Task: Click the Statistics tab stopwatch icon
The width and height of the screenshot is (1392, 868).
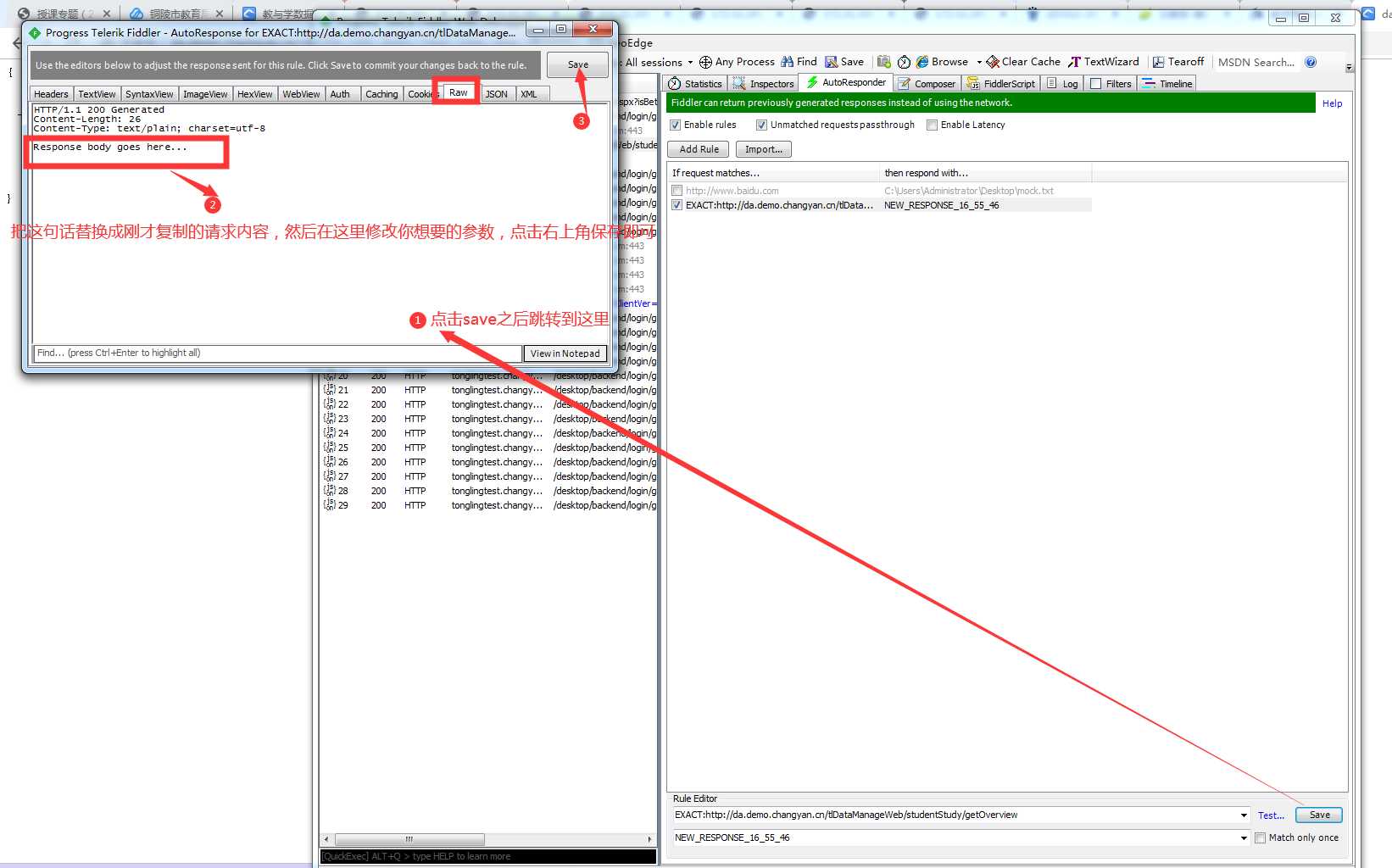Action: [x=675, y=83]
